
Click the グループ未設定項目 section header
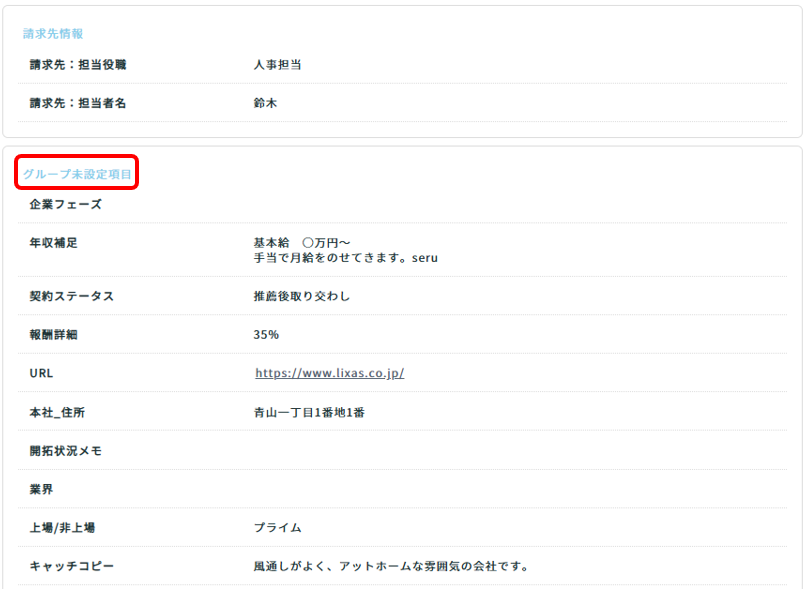pos(77,174)
